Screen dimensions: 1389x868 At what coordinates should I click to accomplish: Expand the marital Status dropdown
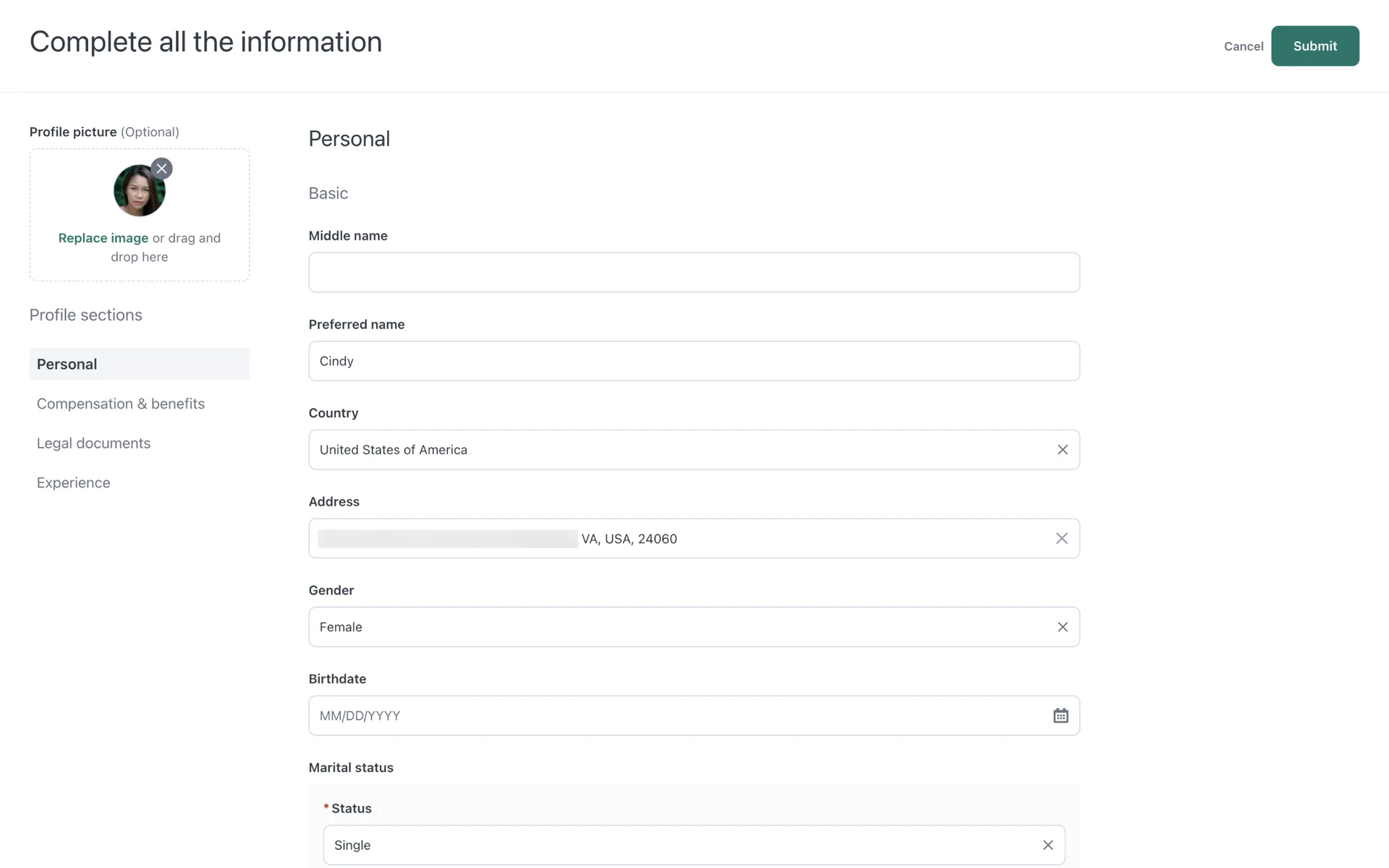pos(680,845)
